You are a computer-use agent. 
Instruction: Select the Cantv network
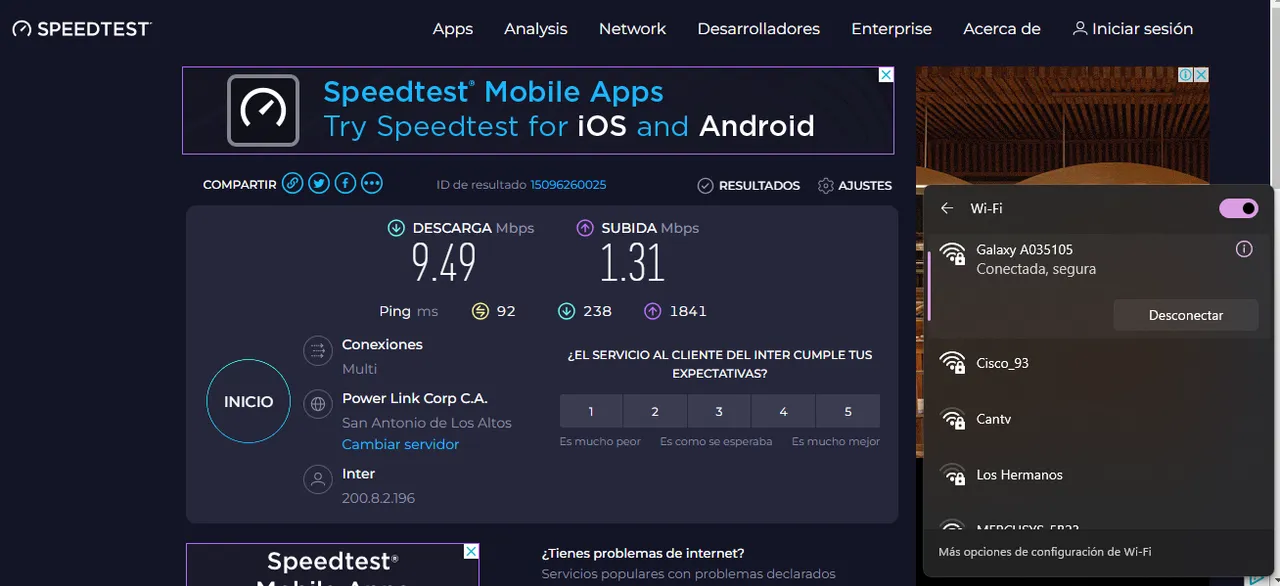point(1098,419)
